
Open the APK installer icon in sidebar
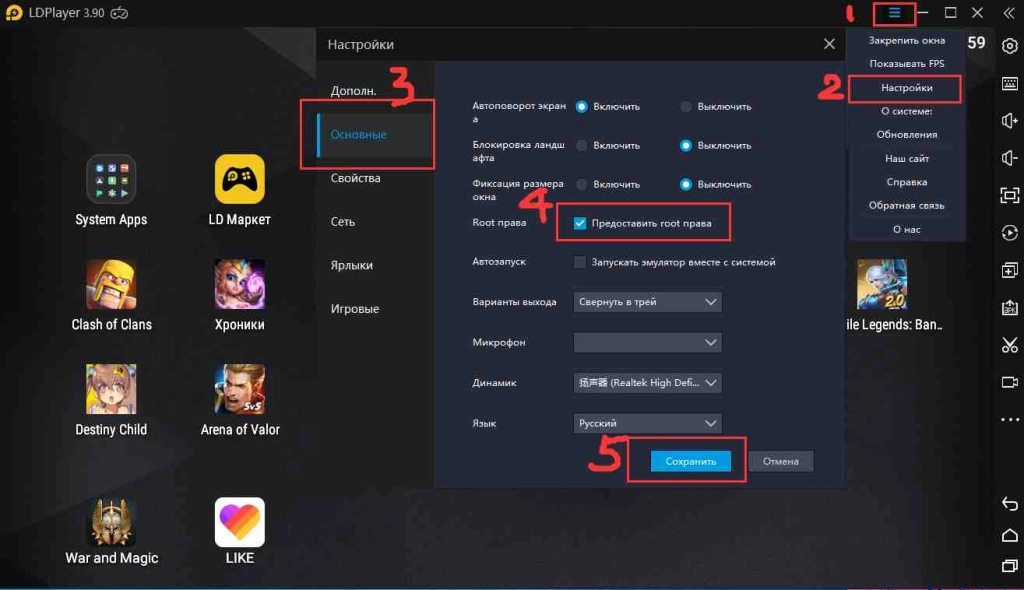tap(1010, 305)
